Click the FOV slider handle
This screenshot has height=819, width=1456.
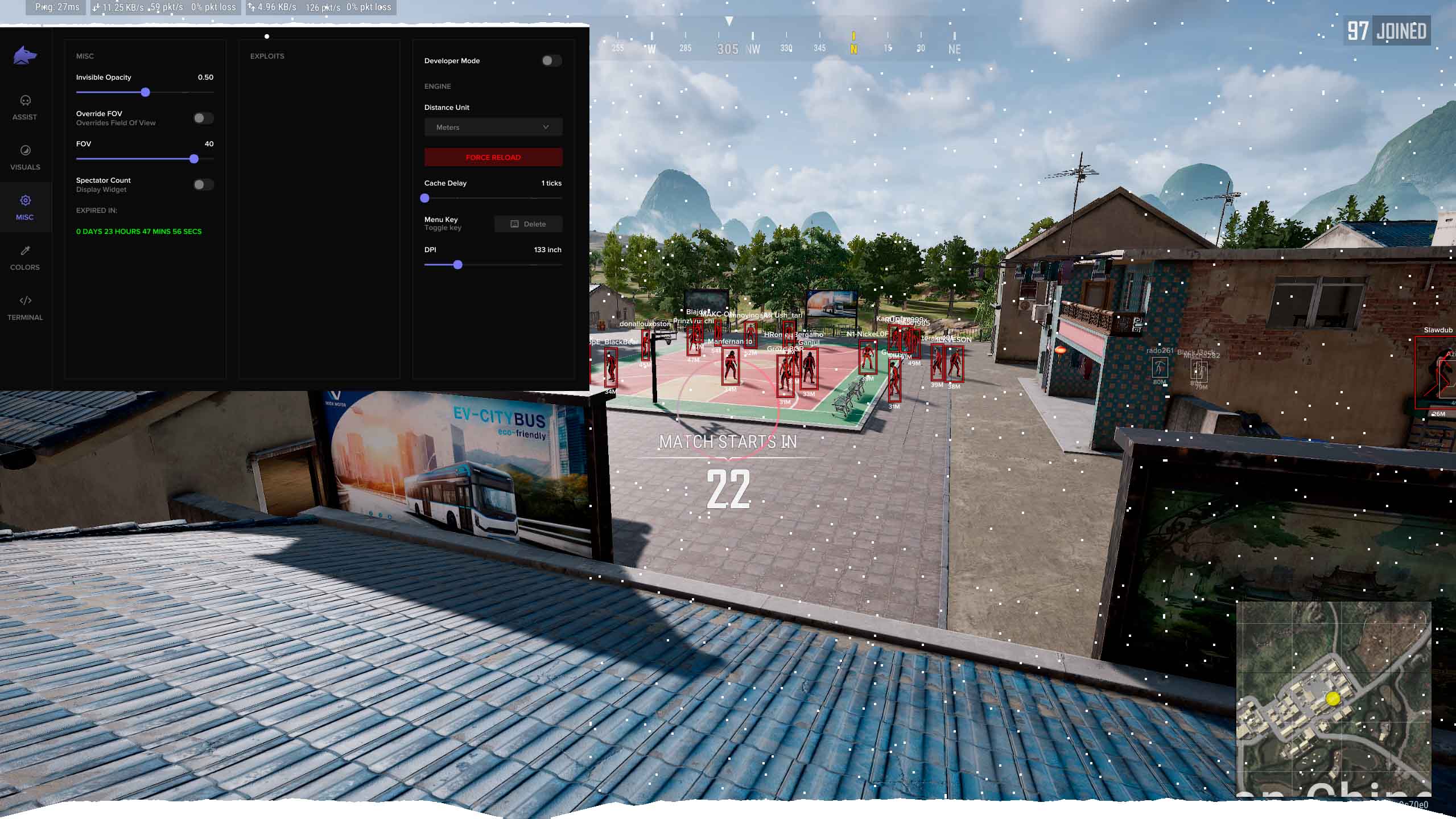point(194,159)
